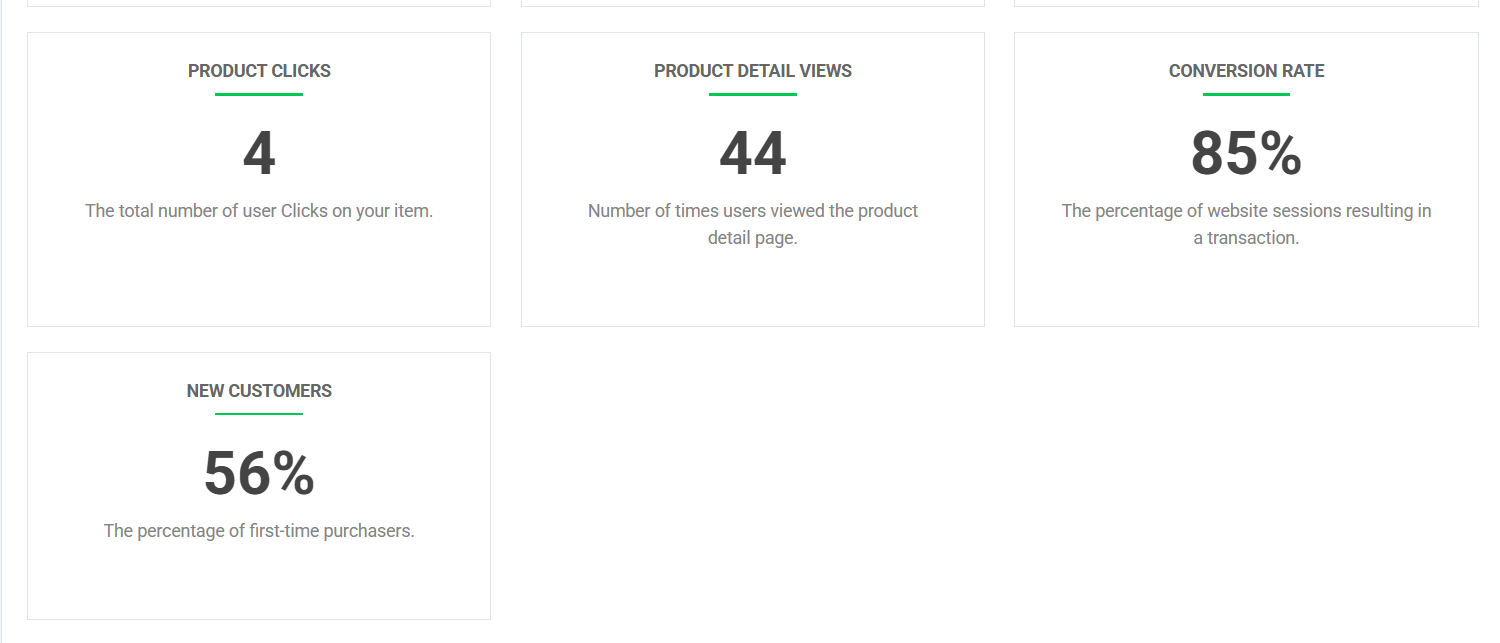Click green underline beneath Product Clicks heading
Screen dimensions: 1500x643
pyautogui.click(x=259, y=94)
